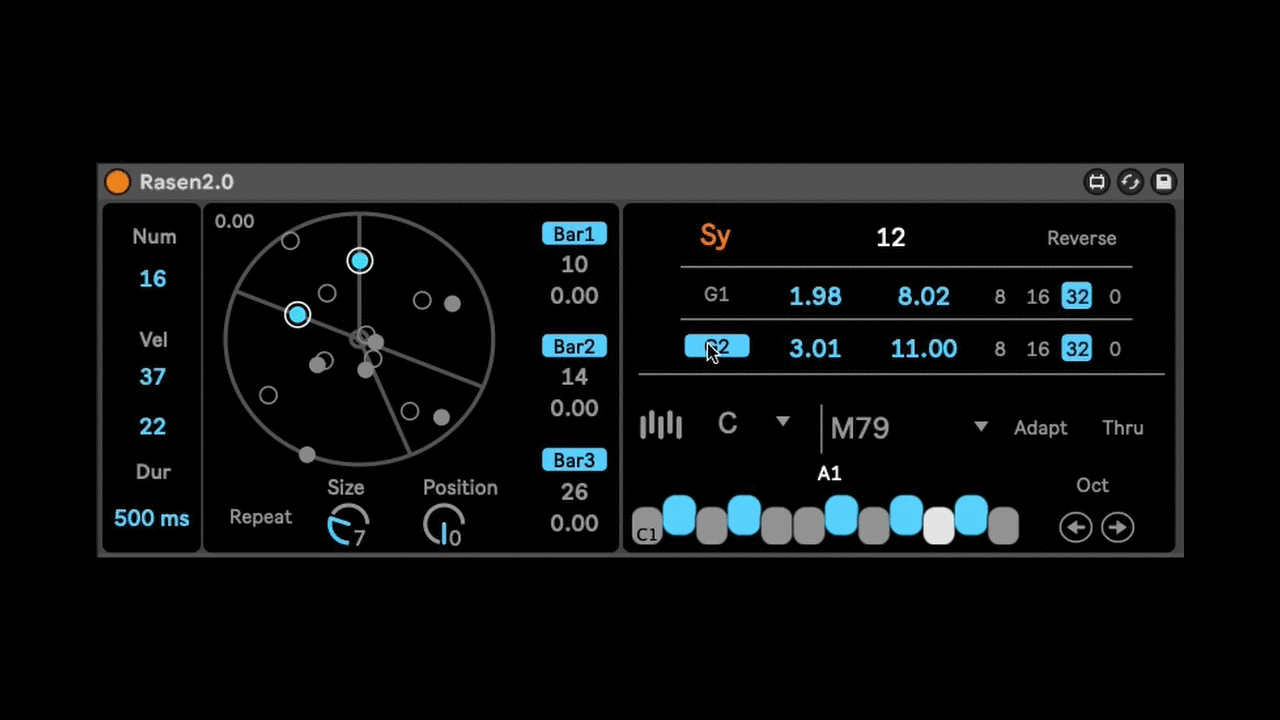Toggle the Repeat option
The height and width of the screenshot is (720, 1280).
click(x=261, y=517)
